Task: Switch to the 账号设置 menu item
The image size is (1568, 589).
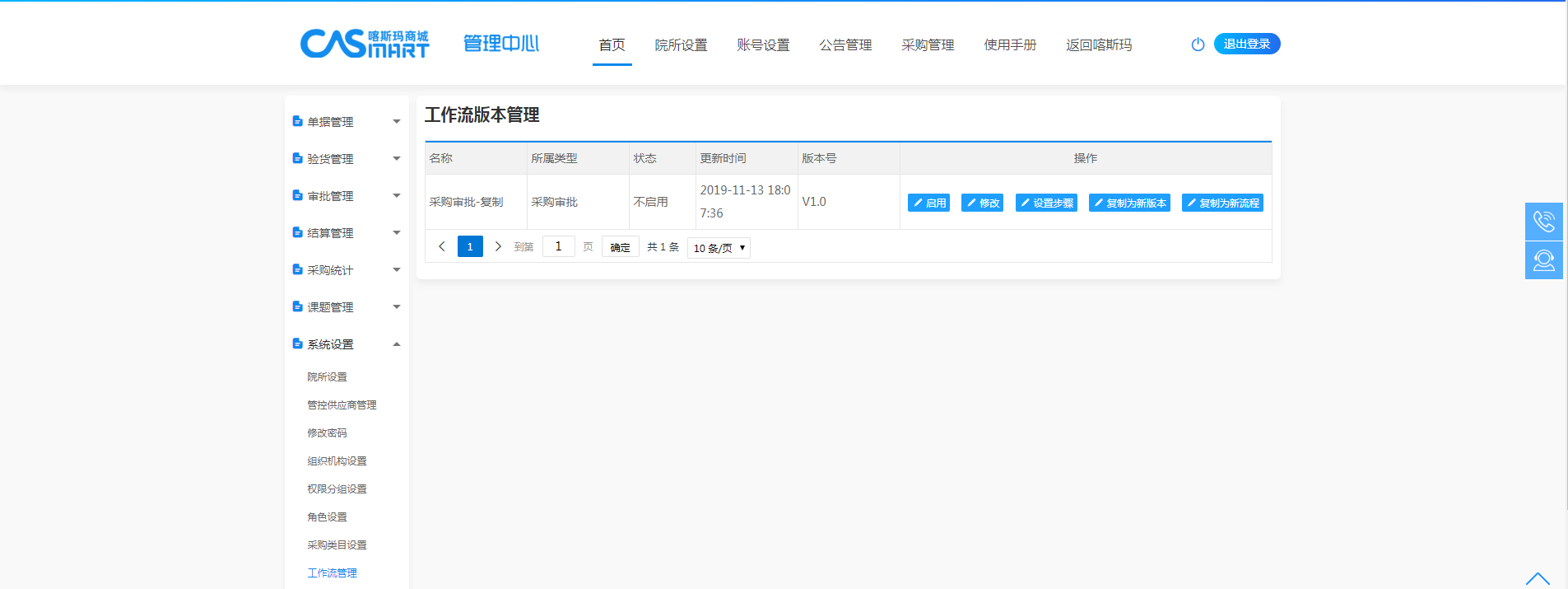Action: click(x=763, y=45)
